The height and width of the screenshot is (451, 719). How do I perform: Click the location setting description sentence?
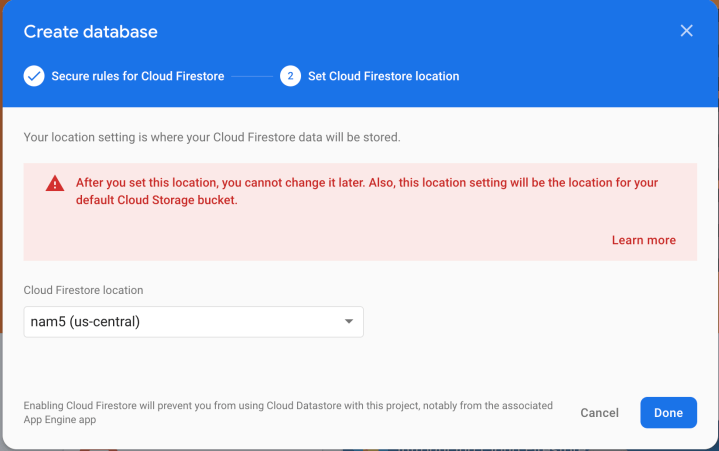[x=212, y=136]
